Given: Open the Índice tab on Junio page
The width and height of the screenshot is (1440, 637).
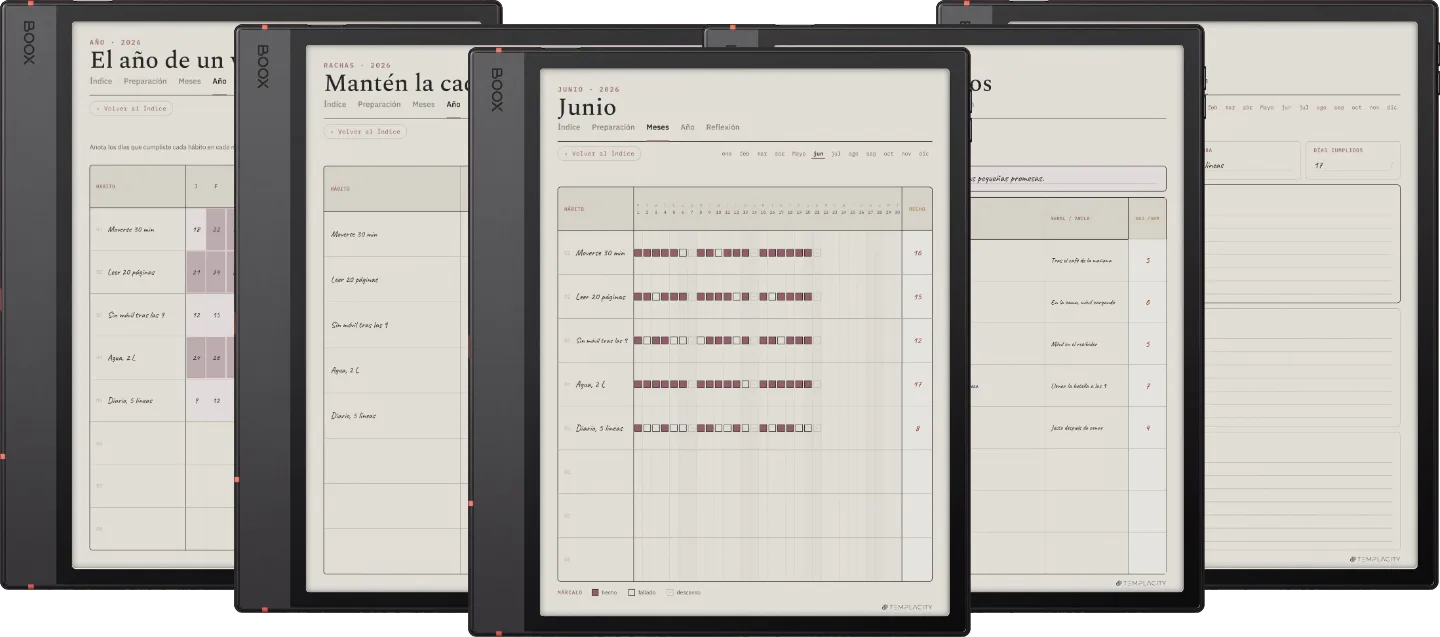Looking at the screenshot, I should (569, 127).
